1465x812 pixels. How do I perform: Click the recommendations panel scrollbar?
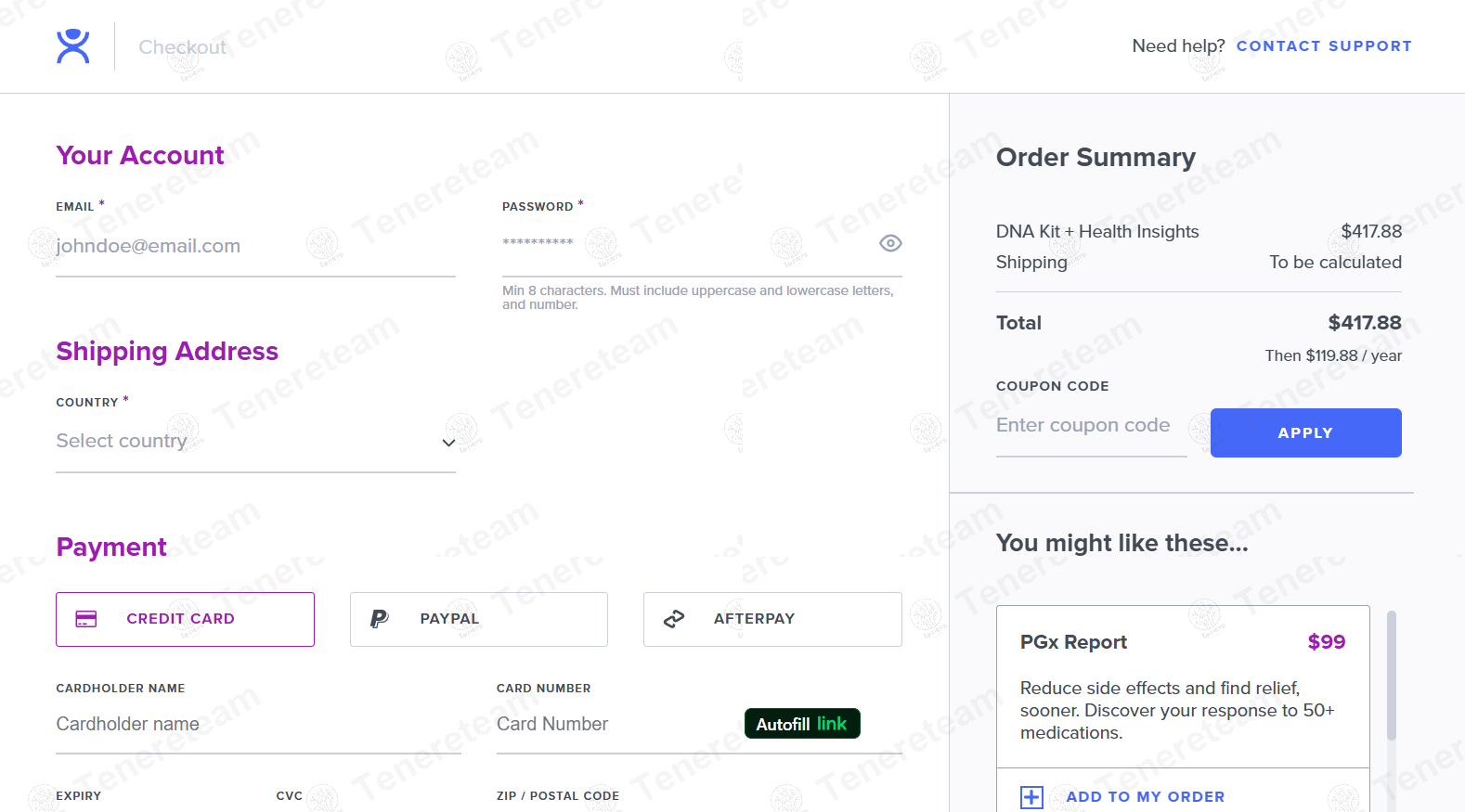click(x=1391, y=676)
